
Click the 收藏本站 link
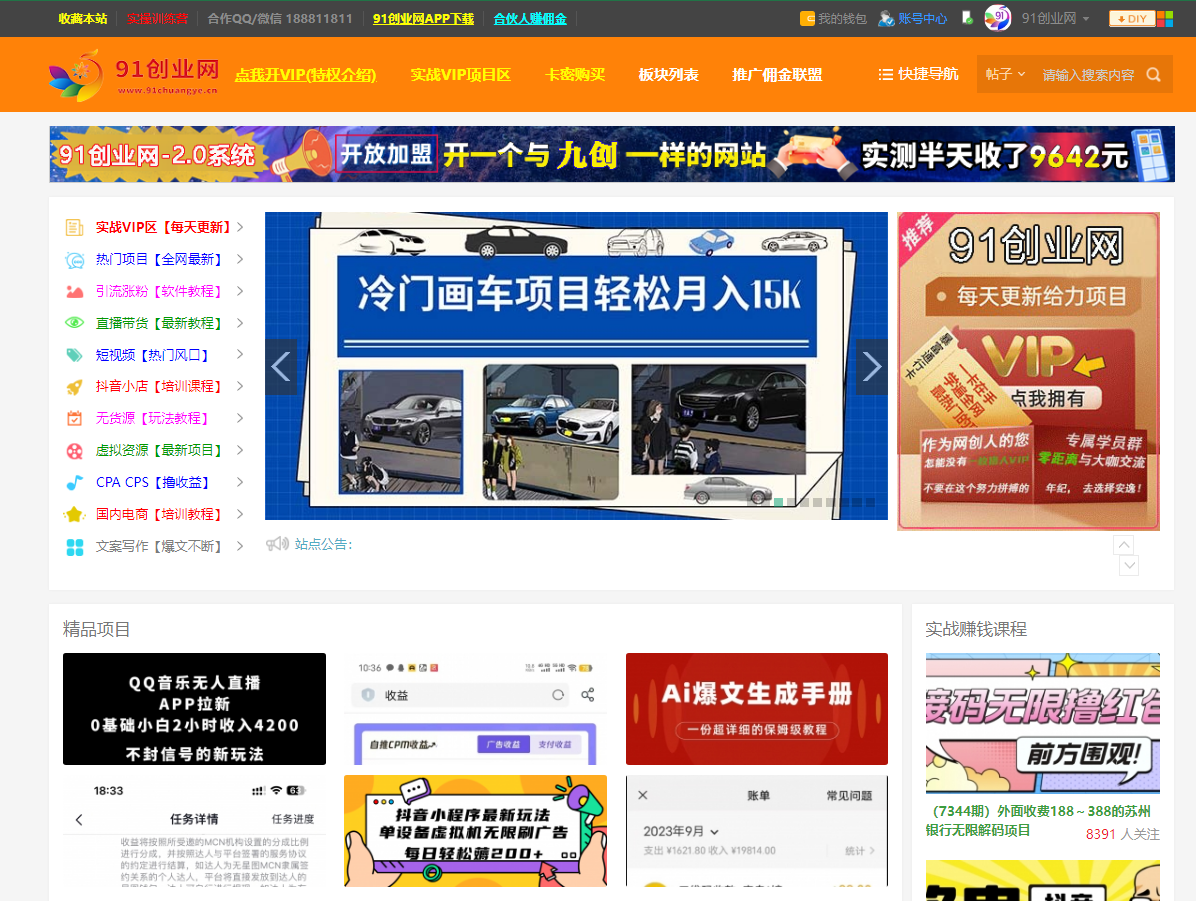tap(83, 18)
